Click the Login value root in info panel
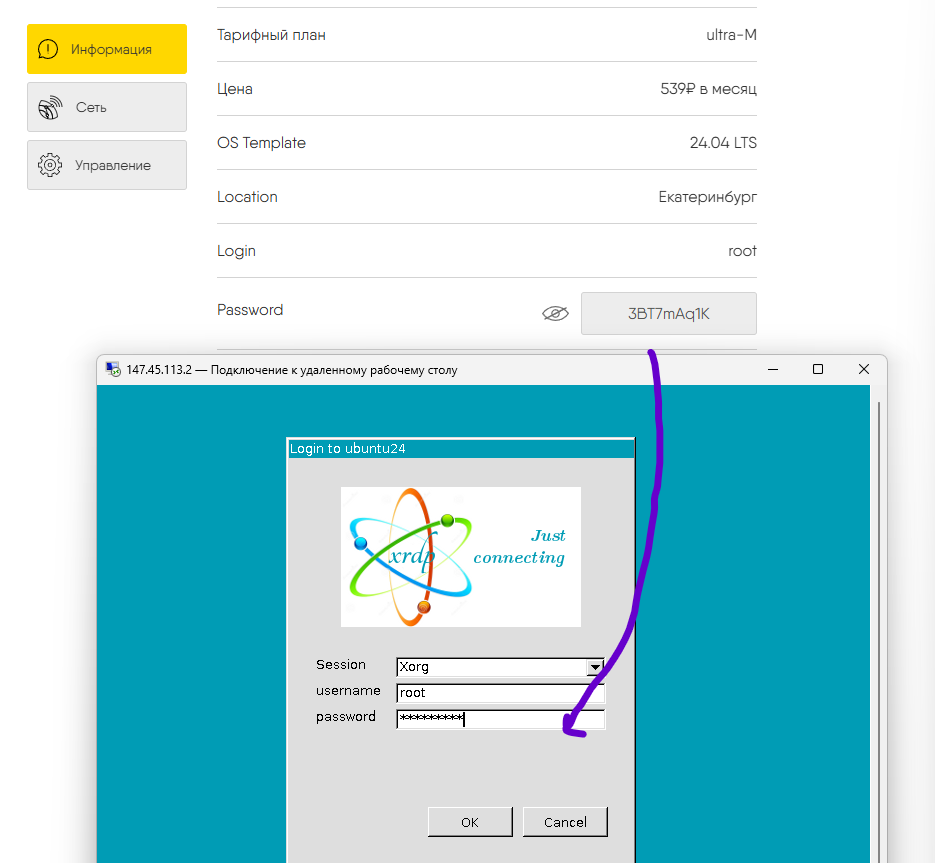This screenshot has width=935, height=863. pyautogui.click(x=742, y=251)
